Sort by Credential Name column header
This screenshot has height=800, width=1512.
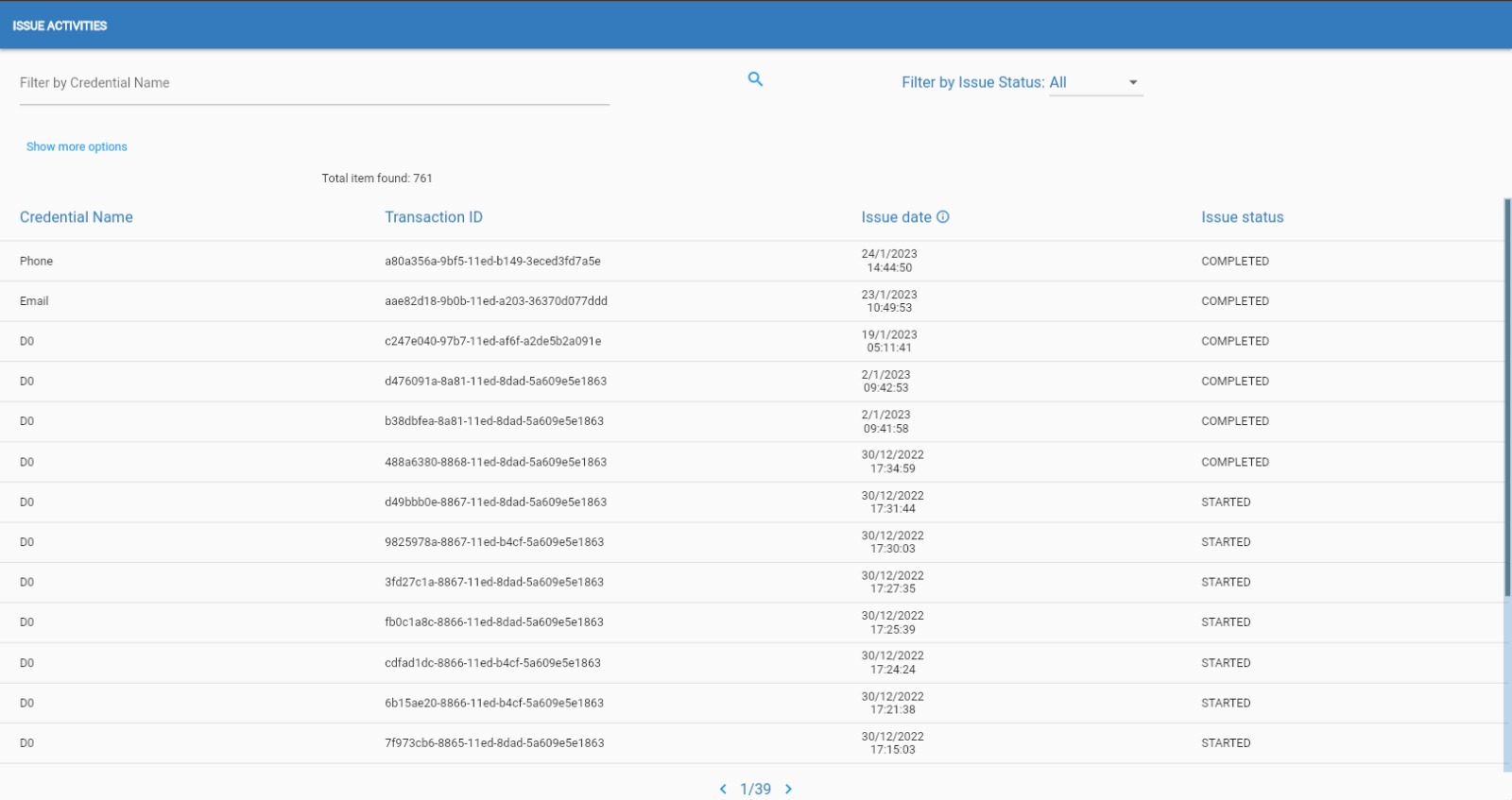tap(77, 217)
